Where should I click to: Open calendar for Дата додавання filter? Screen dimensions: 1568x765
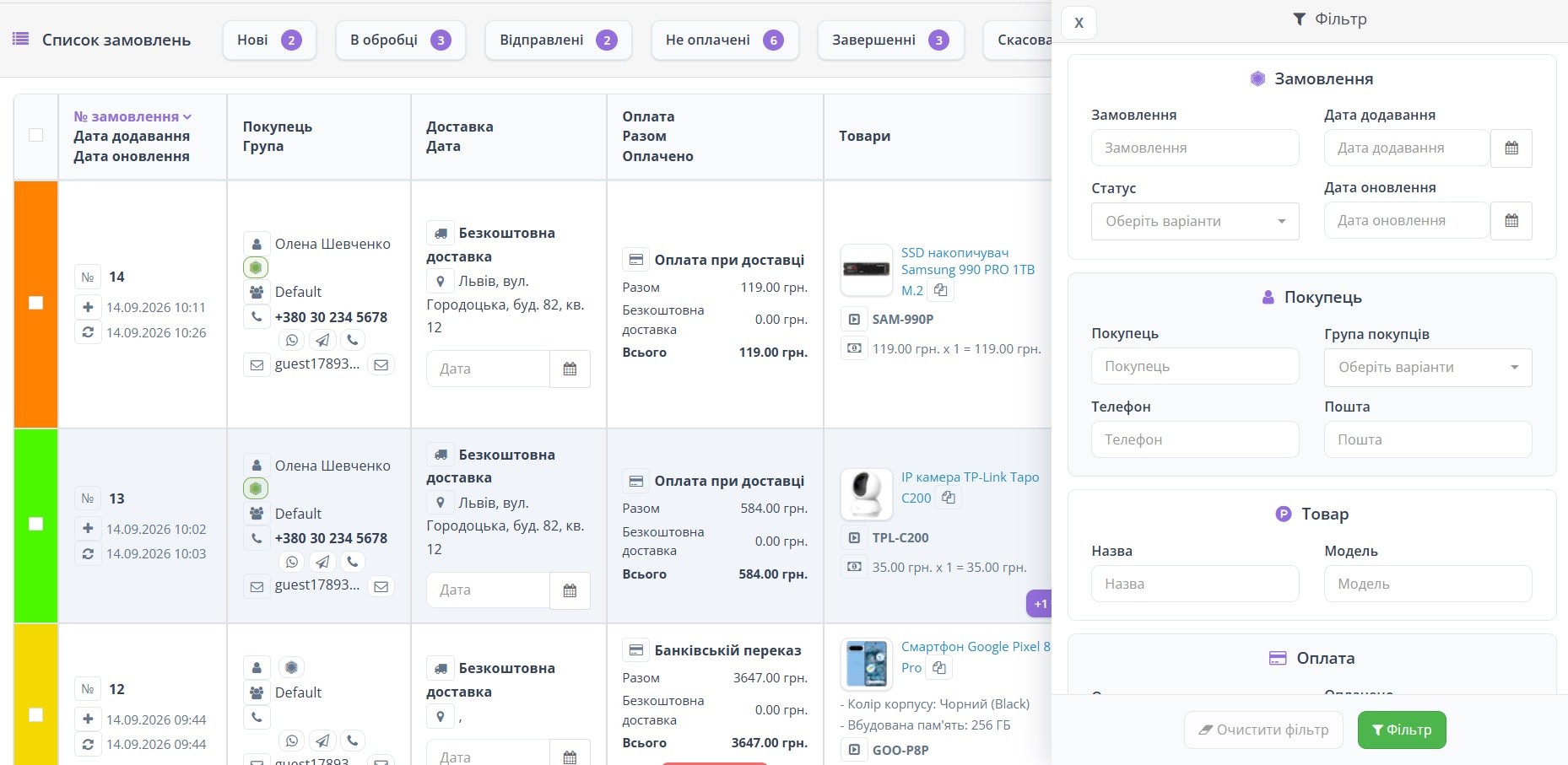pyautogui.click(x=1511, y=148)
